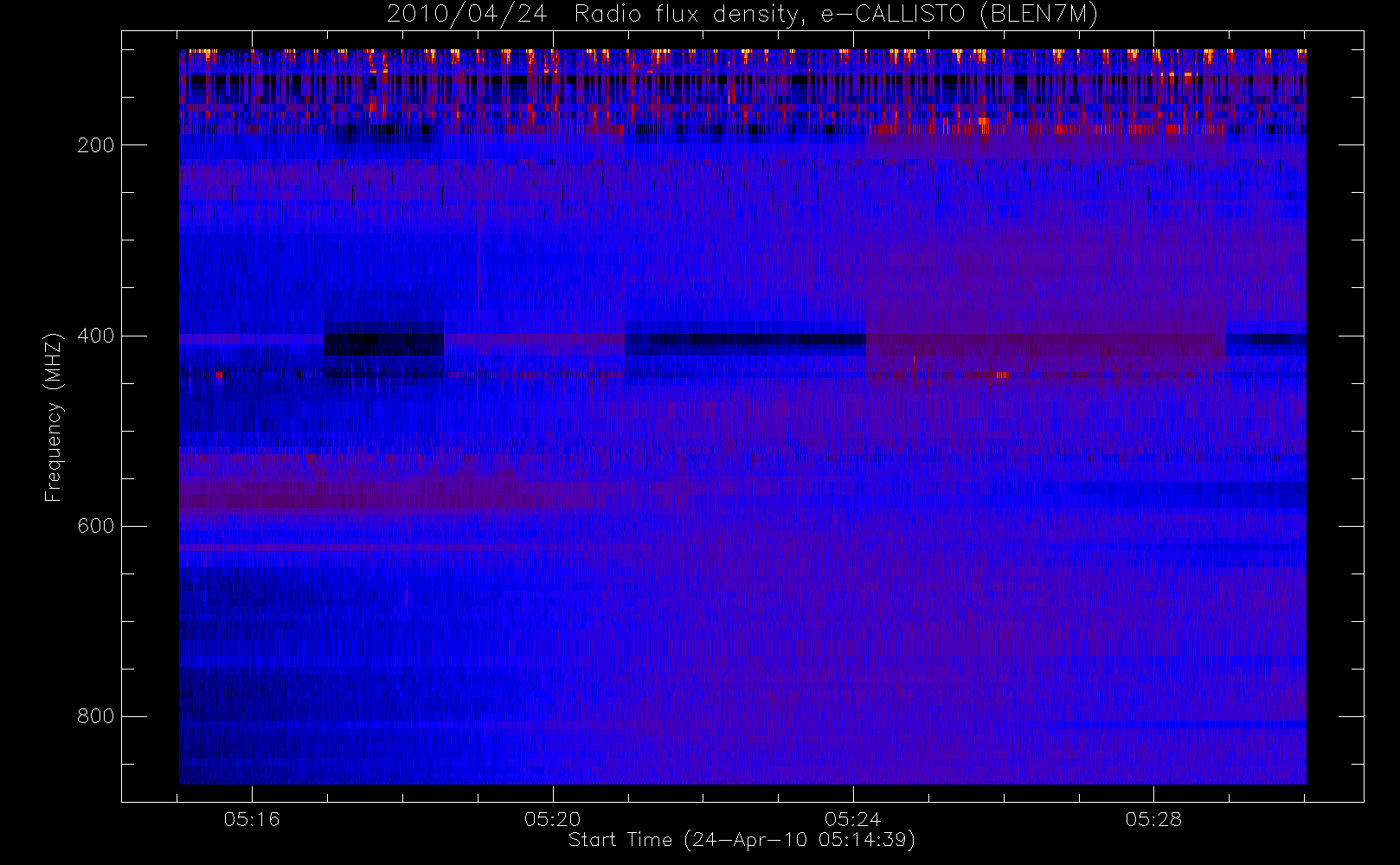The width and height of the screenshot is (1400, 865).
Task: Click the 05:28 time tick label
Action: [x=1153, y=819]
